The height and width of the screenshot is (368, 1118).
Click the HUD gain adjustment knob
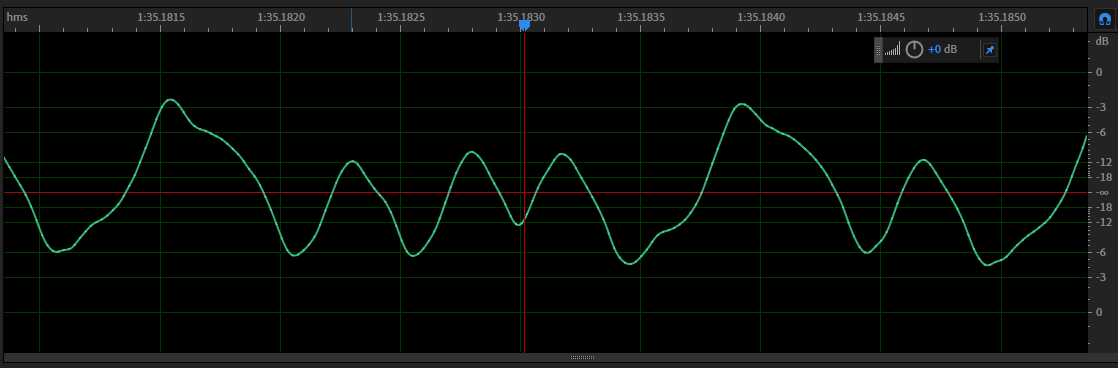click(x=914, y=50)
